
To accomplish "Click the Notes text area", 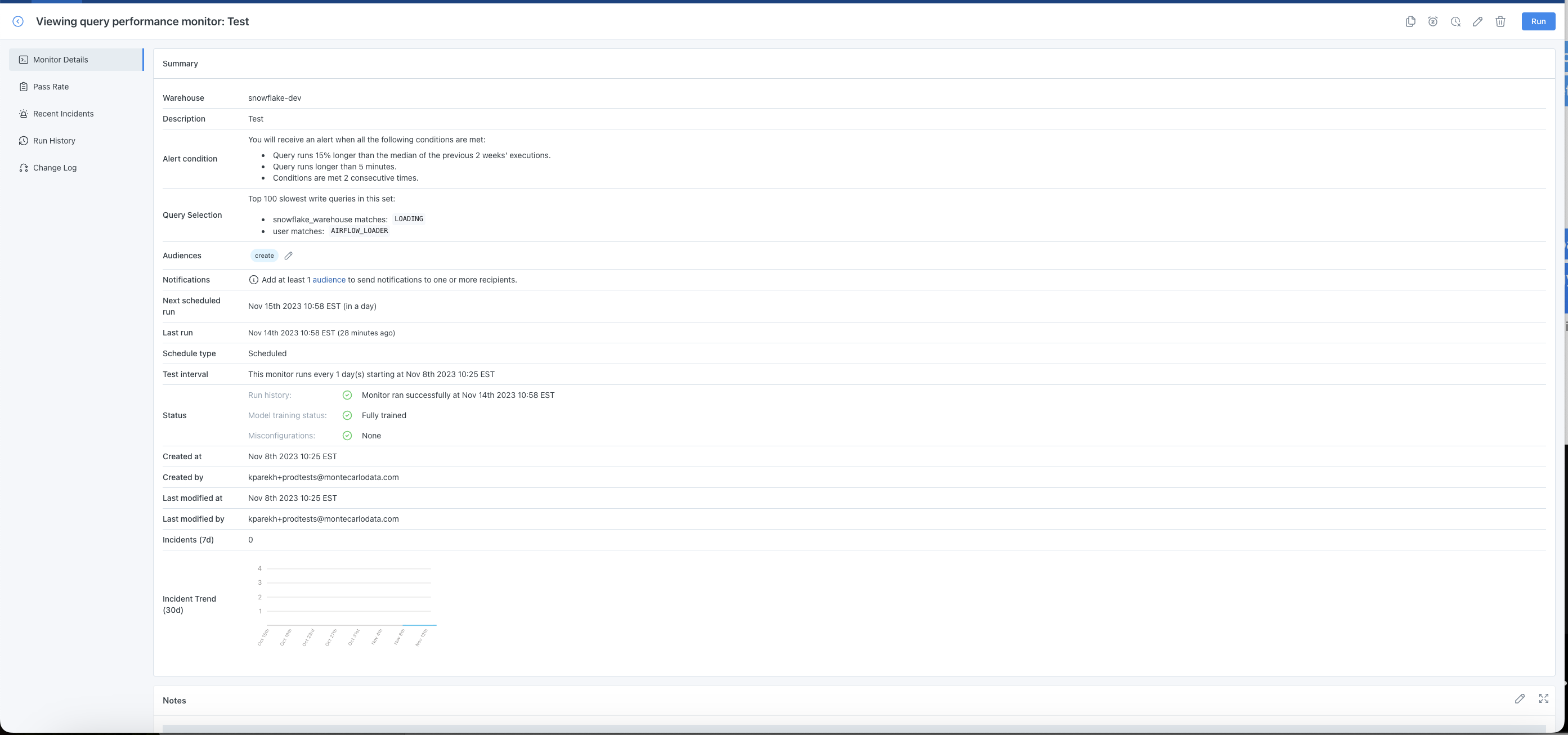I will point(853,728).
